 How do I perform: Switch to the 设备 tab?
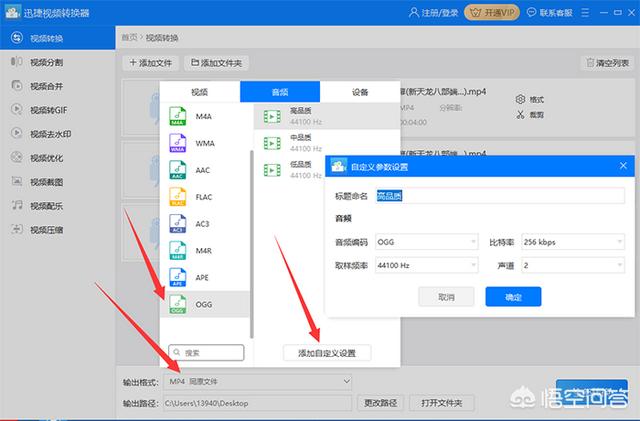click(x=360, y=92)
